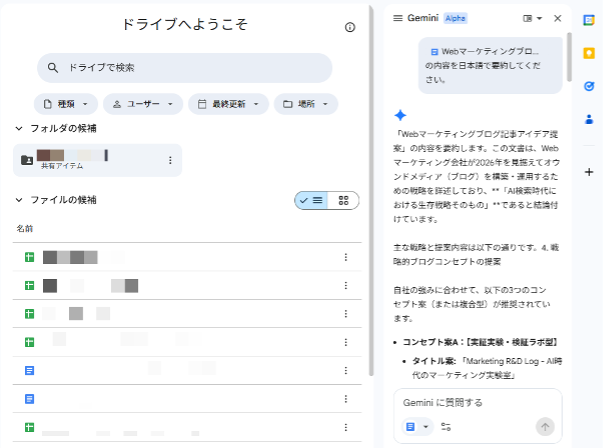Collapse the フォルダの候補 section
The image size is (604, 448).
click(x=19, y=128)
